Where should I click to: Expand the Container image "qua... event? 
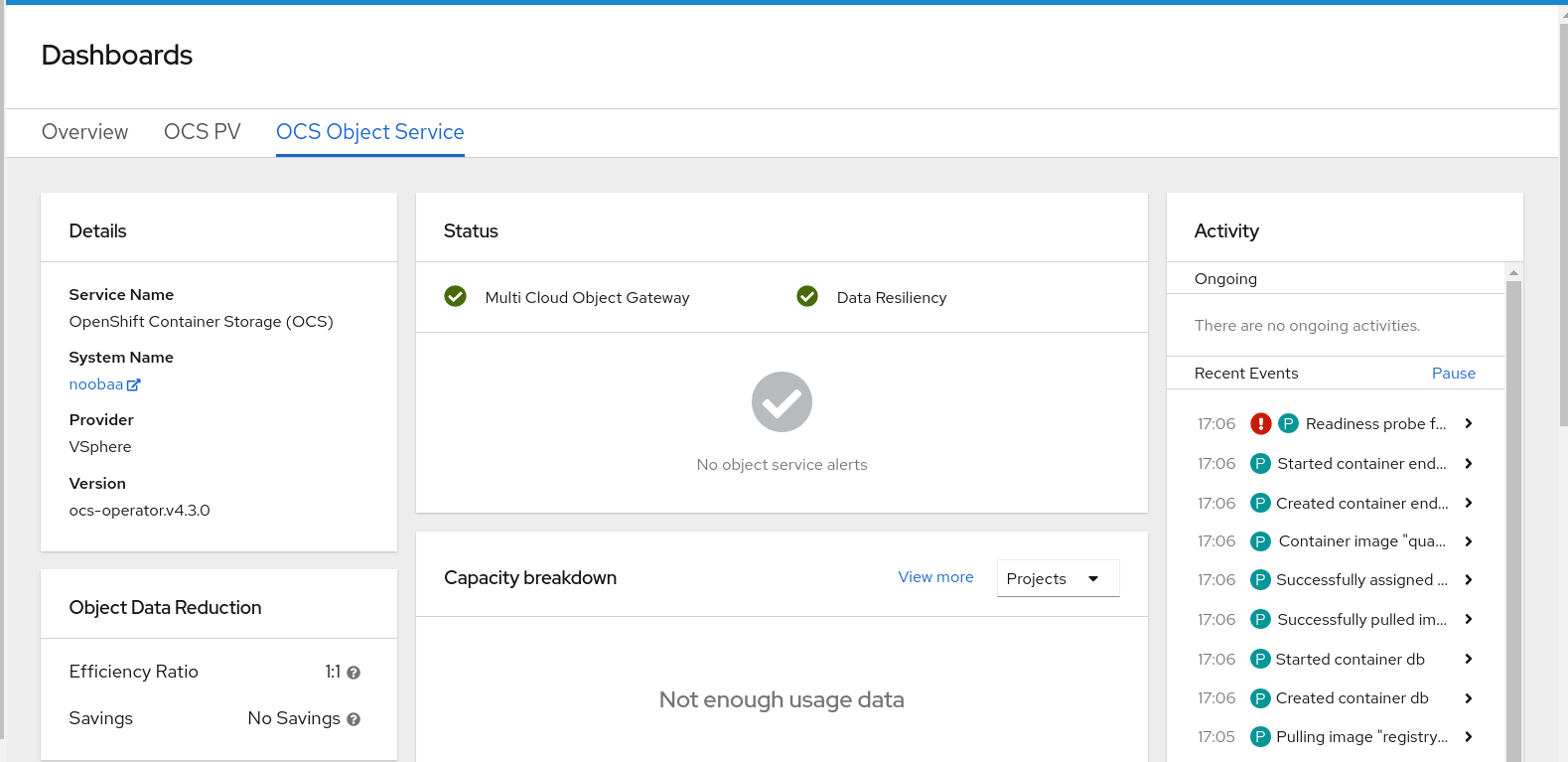(x=1469, y=541)
